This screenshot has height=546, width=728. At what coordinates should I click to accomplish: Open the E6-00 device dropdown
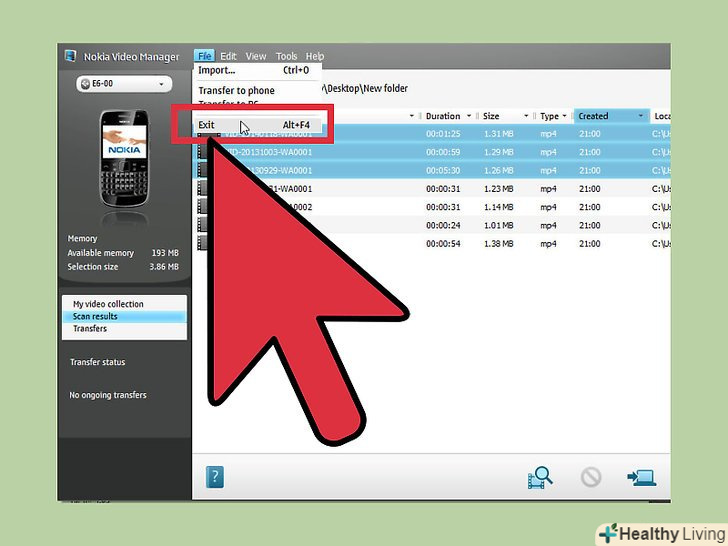[124, 84]
